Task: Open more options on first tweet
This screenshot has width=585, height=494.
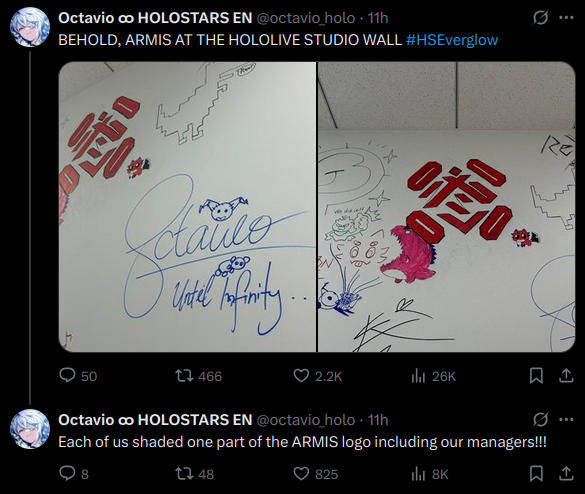Action: click(566, 17)
